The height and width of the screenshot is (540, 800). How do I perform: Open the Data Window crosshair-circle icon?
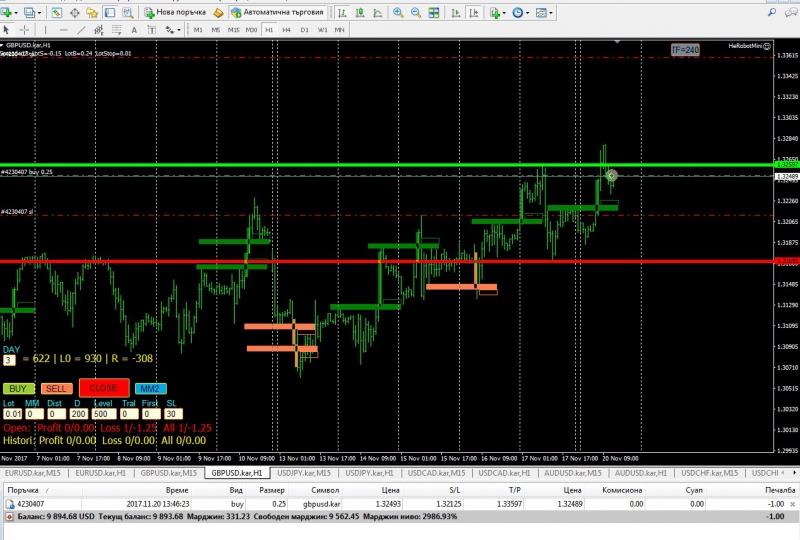(x=74, y=12)
